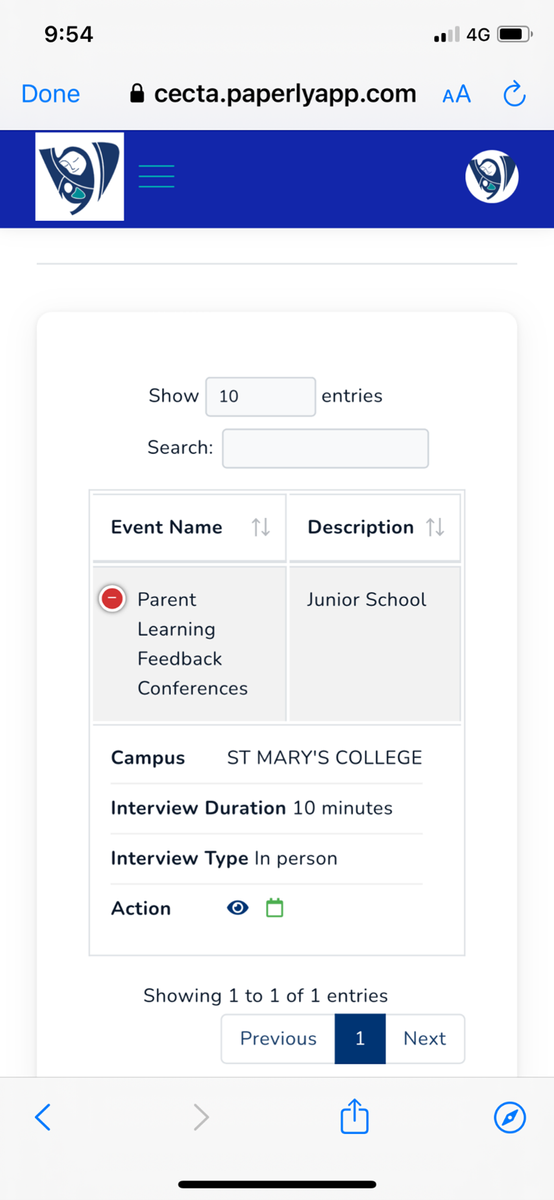View event details with eye icon
Image resolution: width=554 pixels, height=1200 pixels.
(x=238, y=908)
